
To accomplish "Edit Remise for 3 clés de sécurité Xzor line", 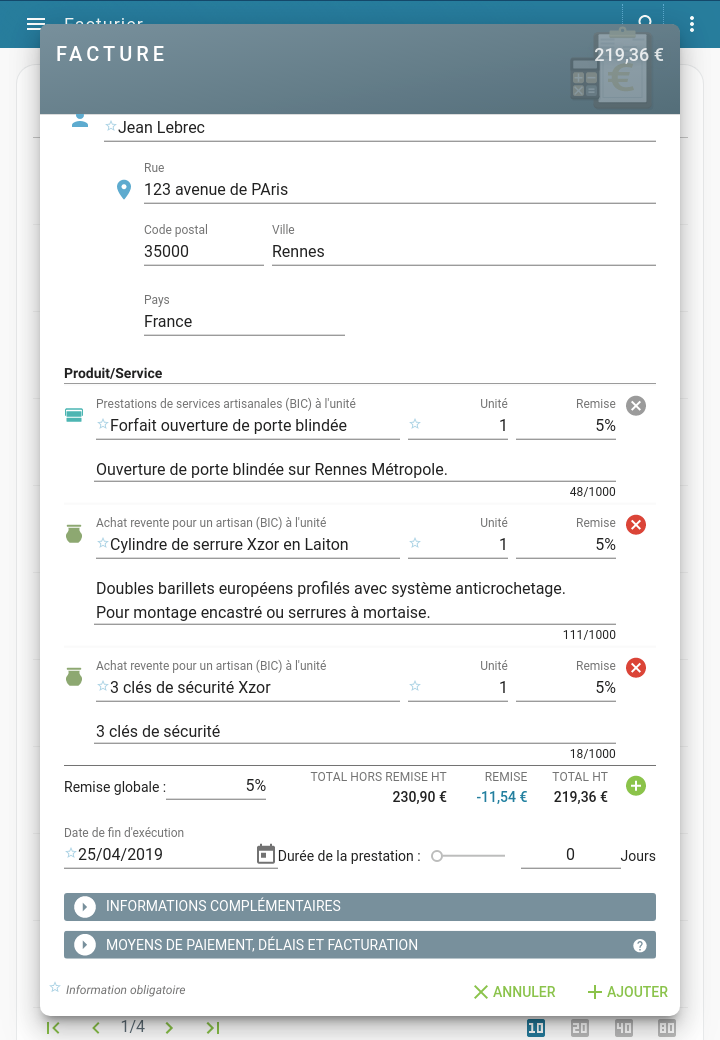I will tap(566, 688).
